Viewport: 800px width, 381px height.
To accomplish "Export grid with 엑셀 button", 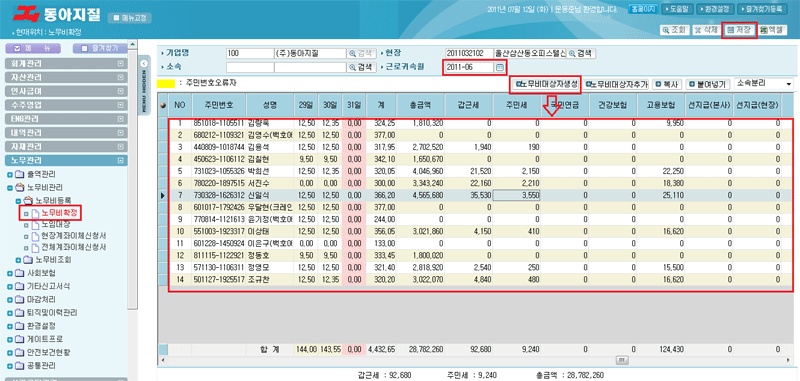I will (771, 30).
